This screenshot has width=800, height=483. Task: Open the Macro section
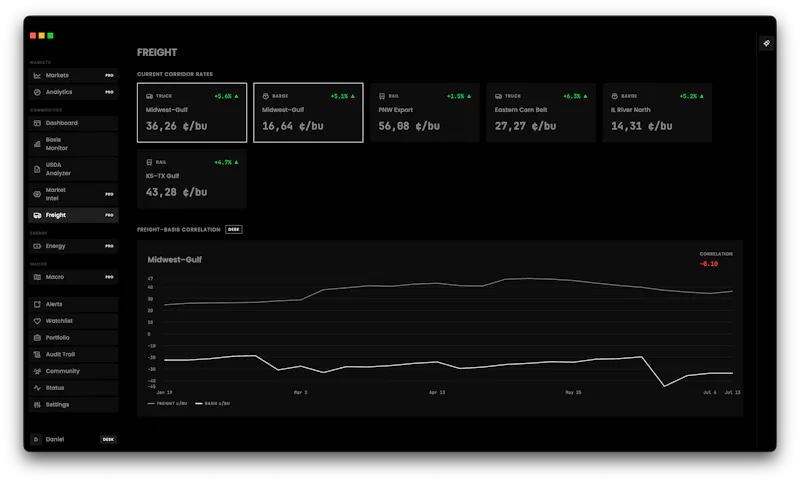point(73,277)
